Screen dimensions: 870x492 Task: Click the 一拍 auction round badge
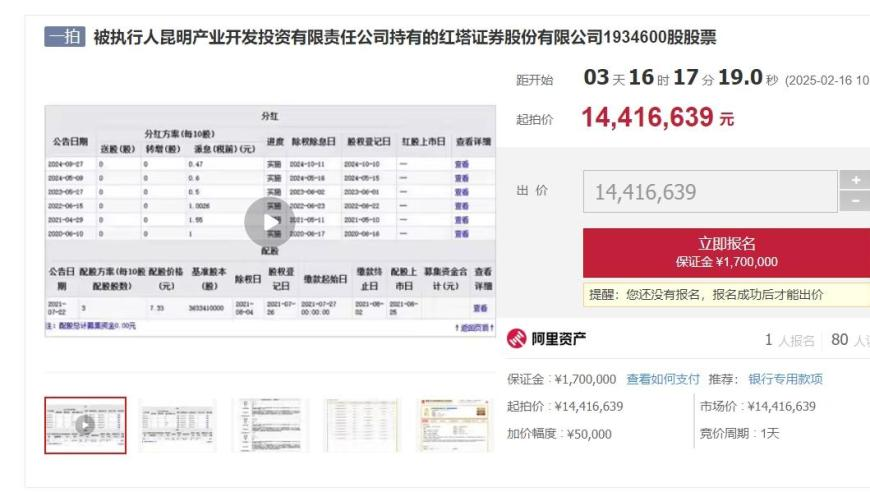coord(65,37)
